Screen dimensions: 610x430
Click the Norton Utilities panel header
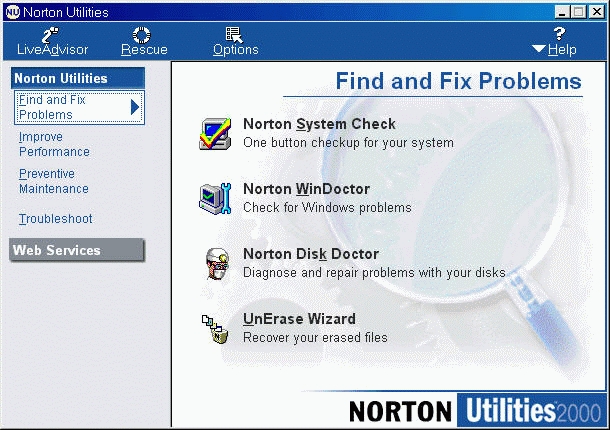pyautogui.click(x=78, y=78)
